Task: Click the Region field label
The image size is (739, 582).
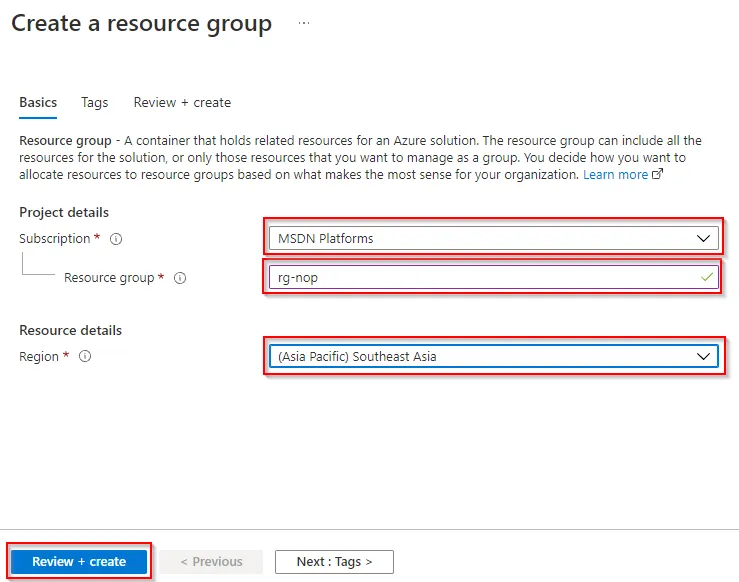Action: 39,357
